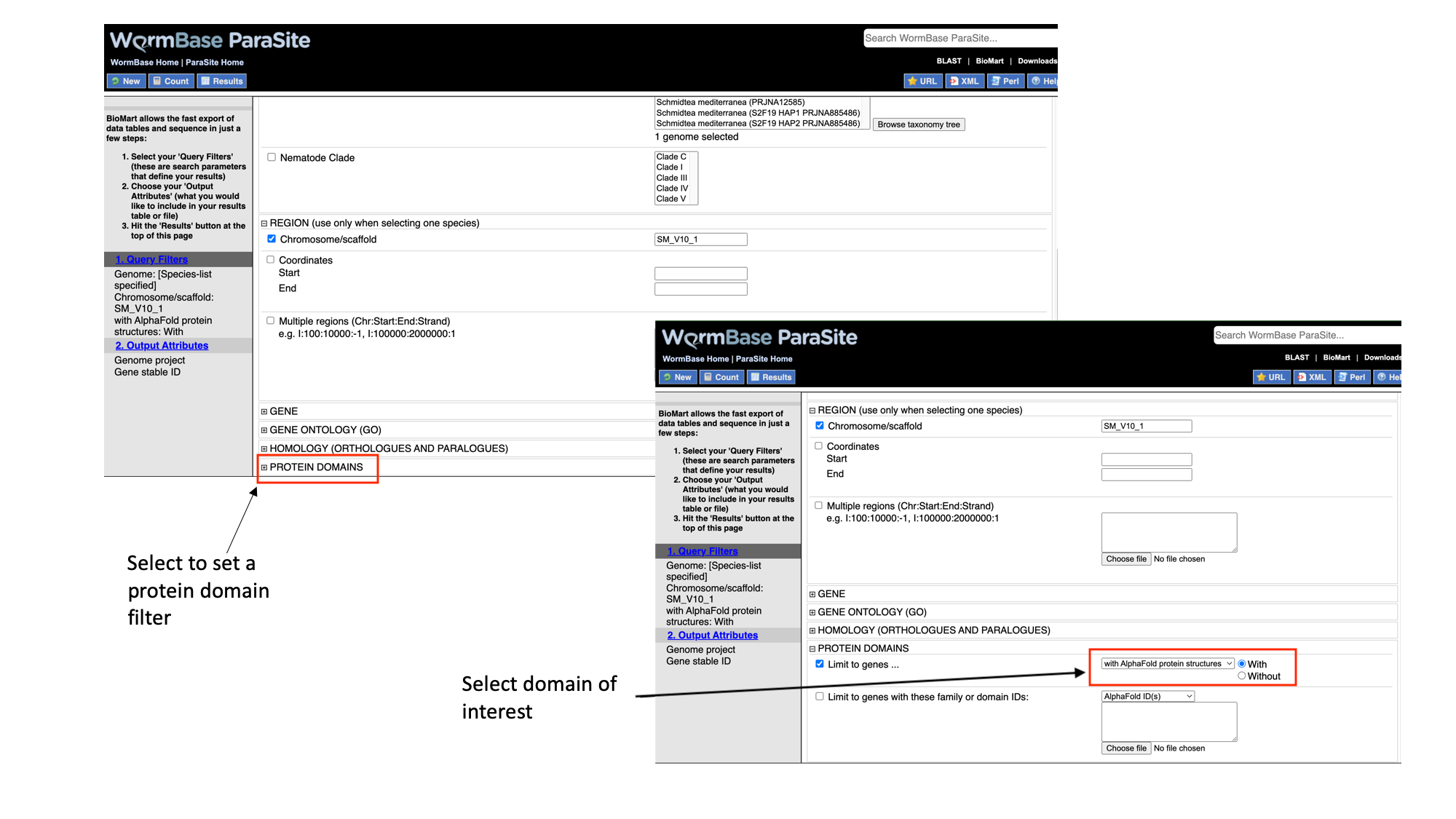Click WormBase ParaSite logo in lower-right window

pyautogui.click(x=759, y=337)
